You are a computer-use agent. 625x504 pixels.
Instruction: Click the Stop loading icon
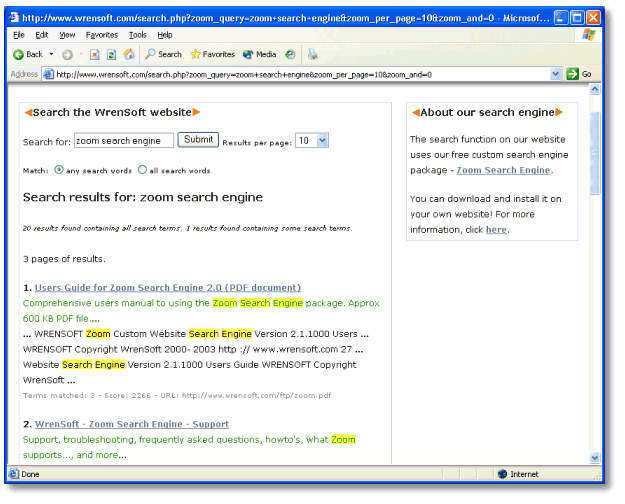click(x=94, y=55)
